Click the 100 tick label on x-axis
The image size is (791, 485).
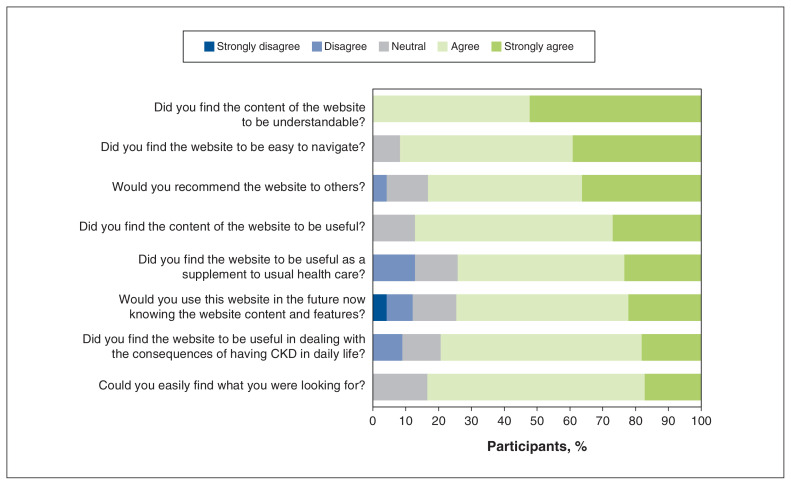pyautogui.click(x=701, y=421)
